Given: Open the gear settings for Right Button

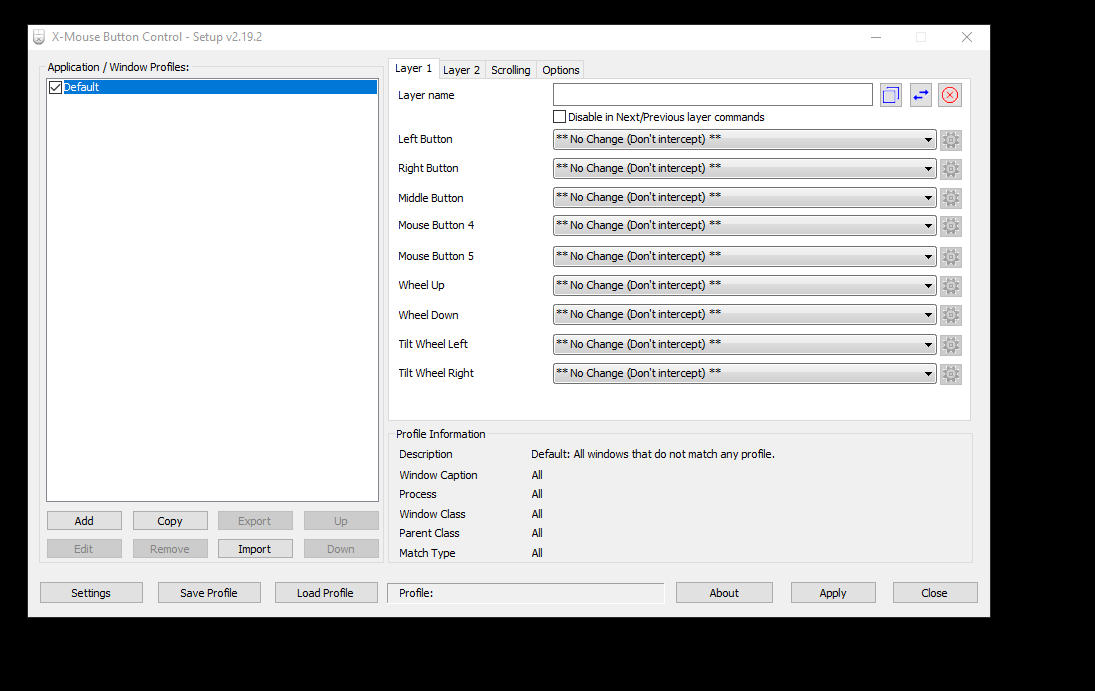Looking at the screenshot, I should click(950, 169).
